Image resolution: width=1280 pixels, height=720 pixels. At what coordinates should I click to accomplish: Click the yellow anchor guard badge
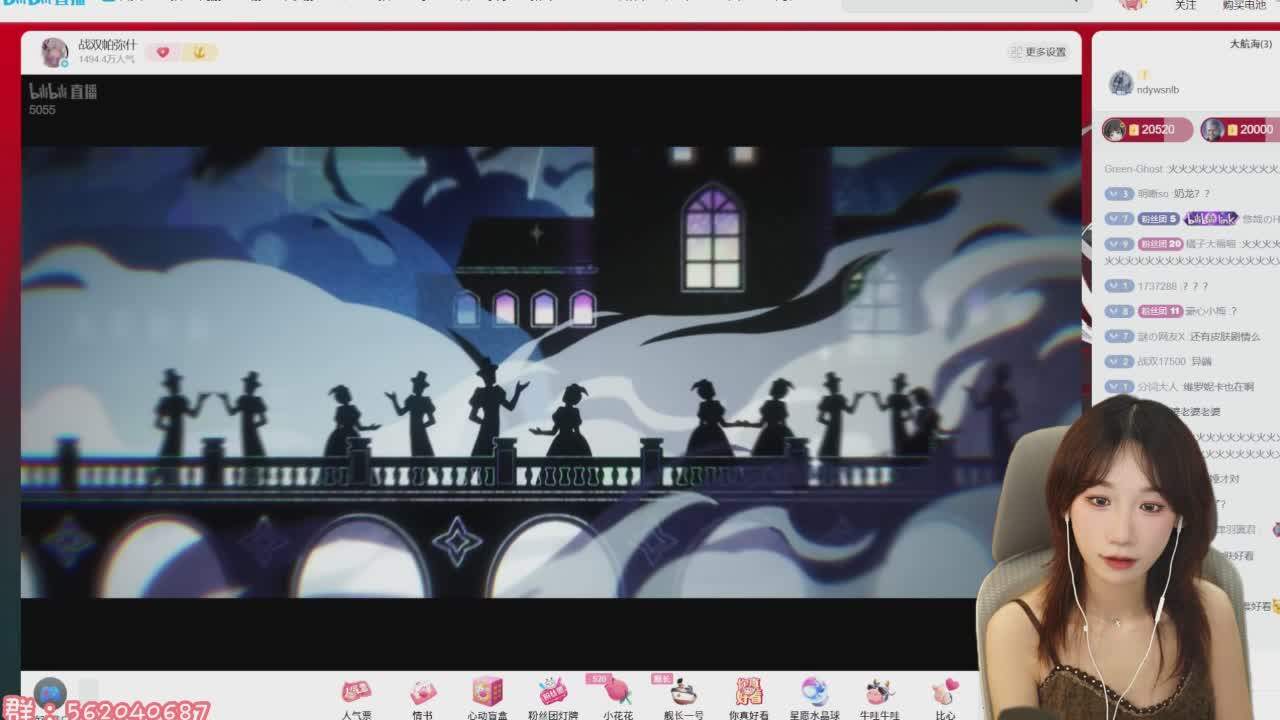pos(199,52)
